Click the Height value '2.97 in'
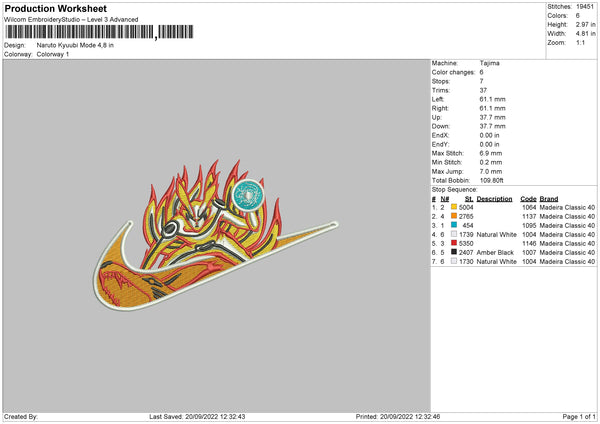This screenshot has height=424, width=600. coord(586,24)
